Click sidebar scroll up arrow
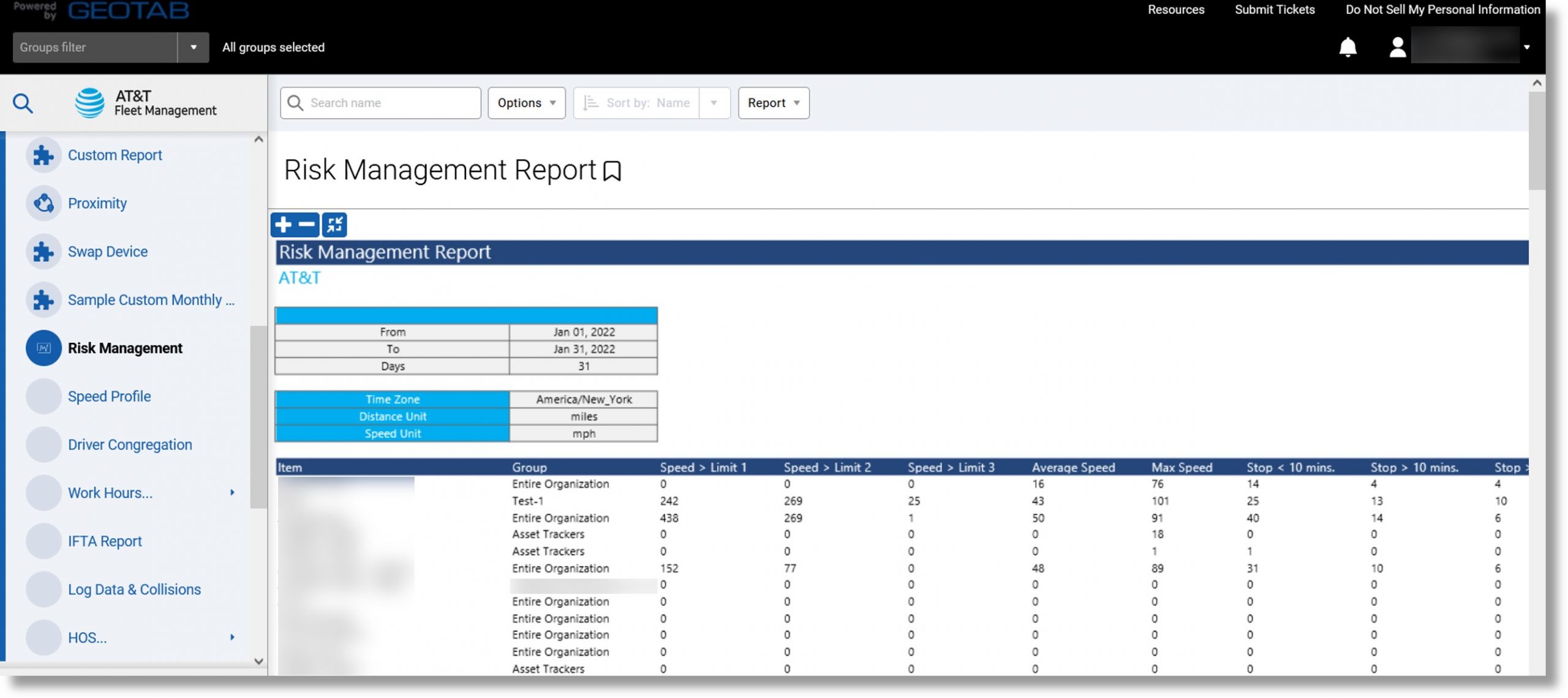 click(258, 140)
